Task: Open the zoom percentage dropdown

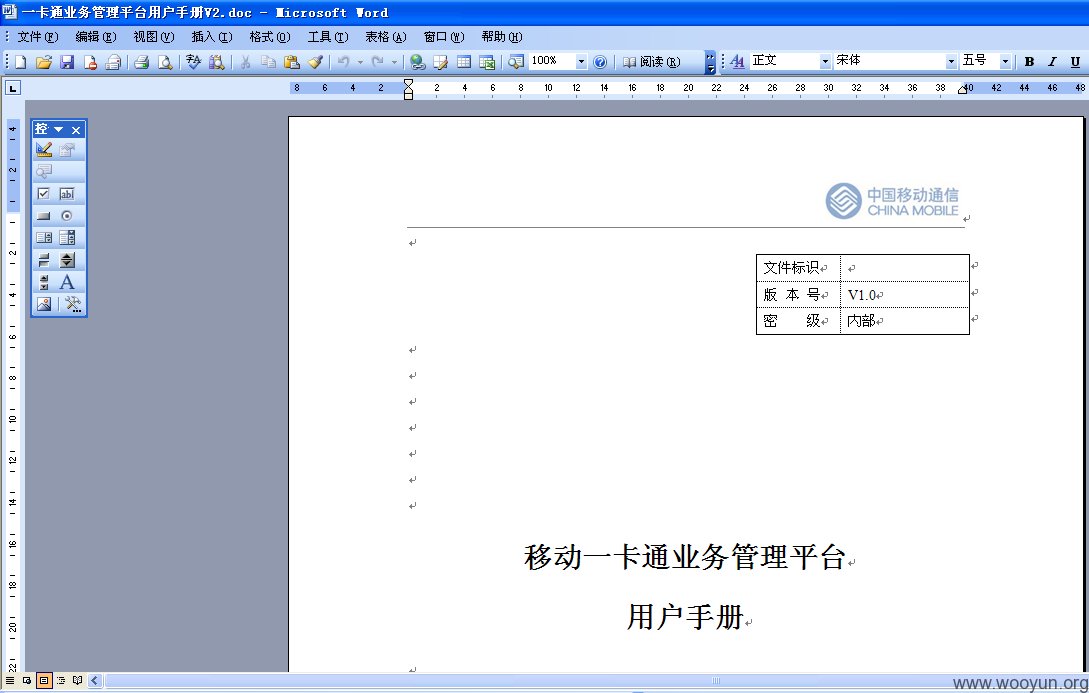Action: click(x=581, y=62)
